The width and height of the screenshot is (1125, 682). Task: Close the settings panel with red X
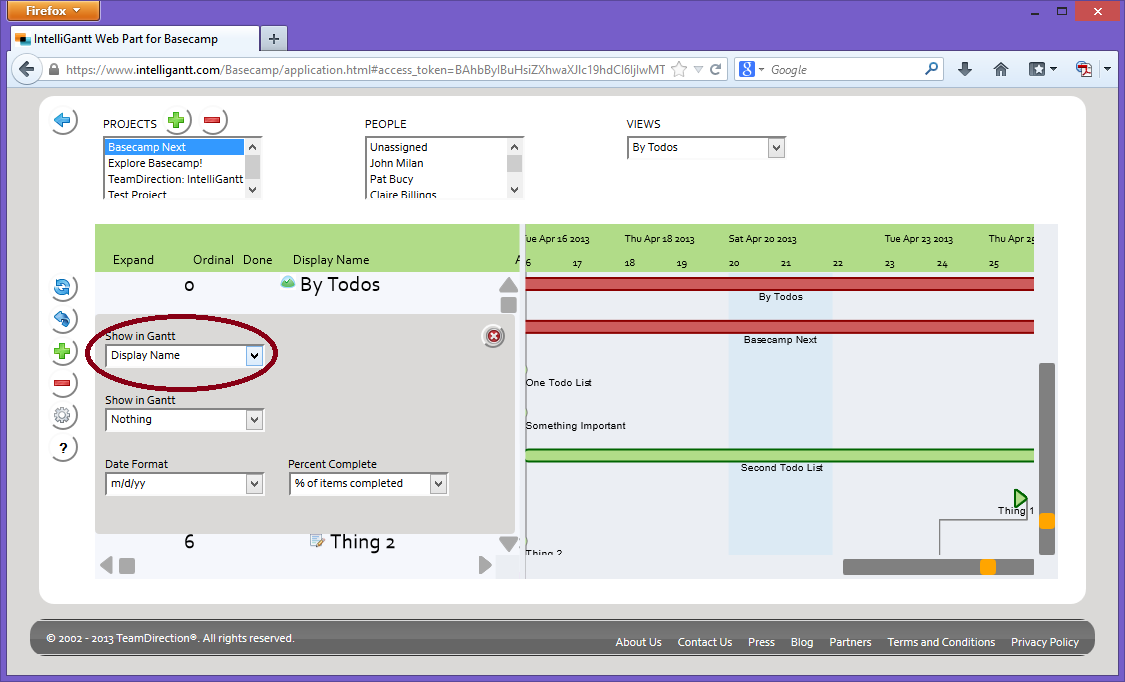coord(494,336)
